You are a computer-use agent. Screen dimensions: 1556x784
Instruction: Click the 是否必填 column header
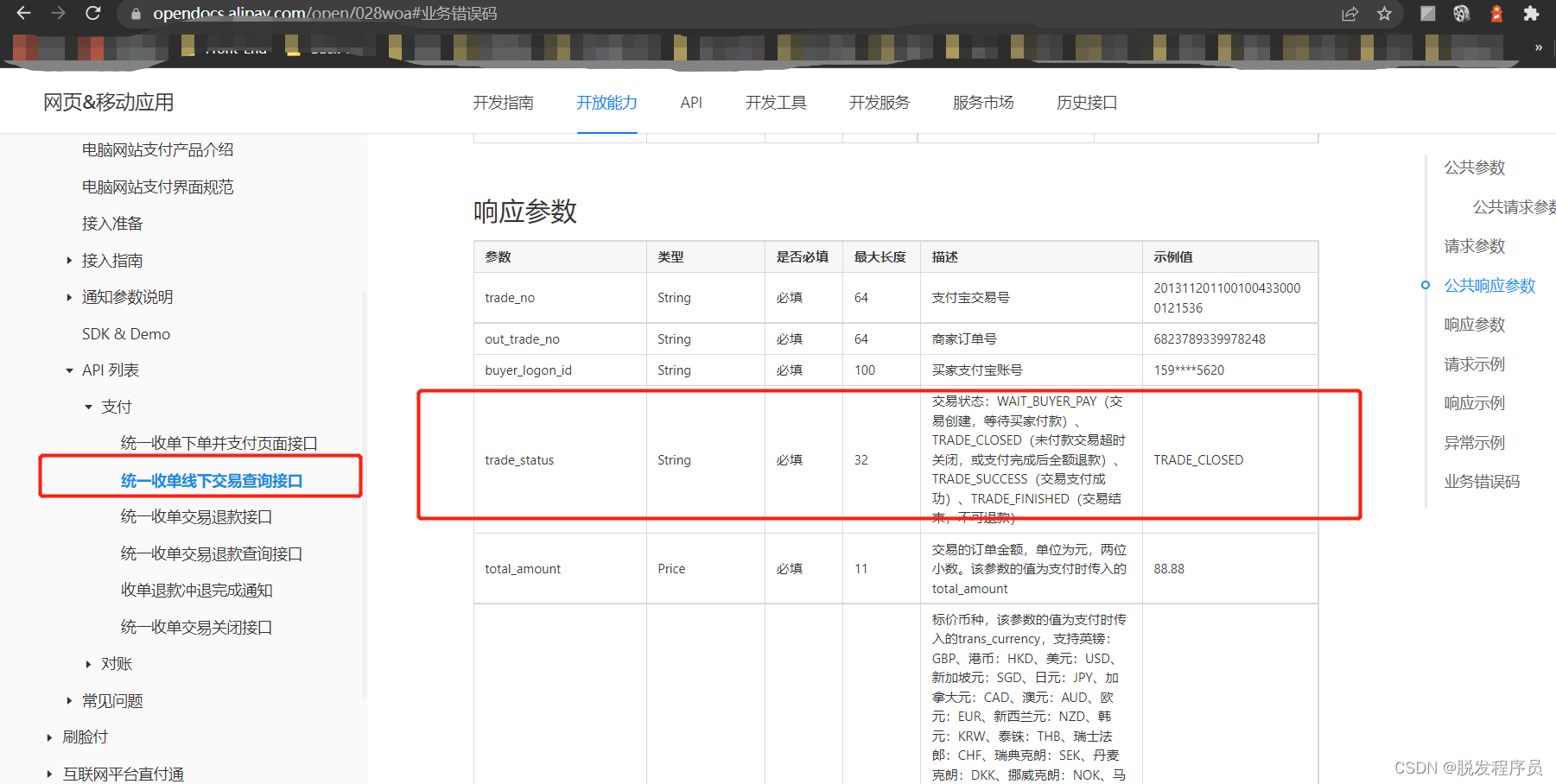(x=802, y=257)
